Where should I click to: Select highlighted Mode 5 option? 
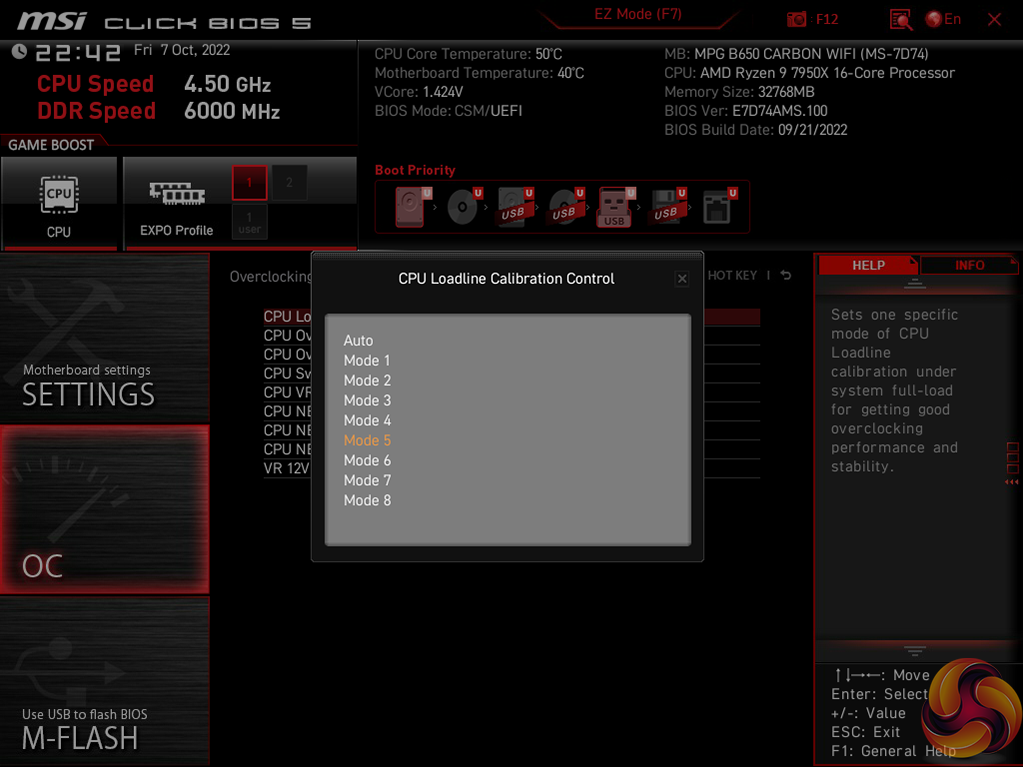click(x=367, y=440)
